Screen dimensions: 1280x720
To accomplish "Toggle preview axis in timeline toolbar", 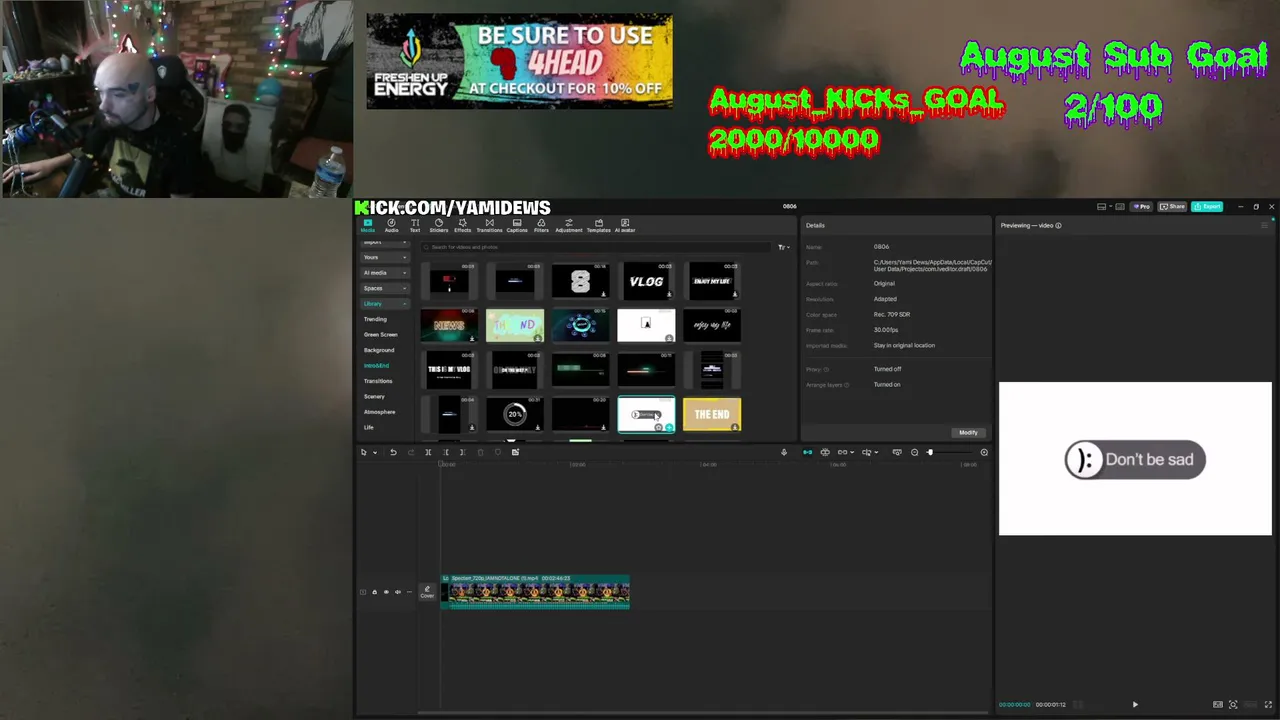I will (x=897, y=453).
